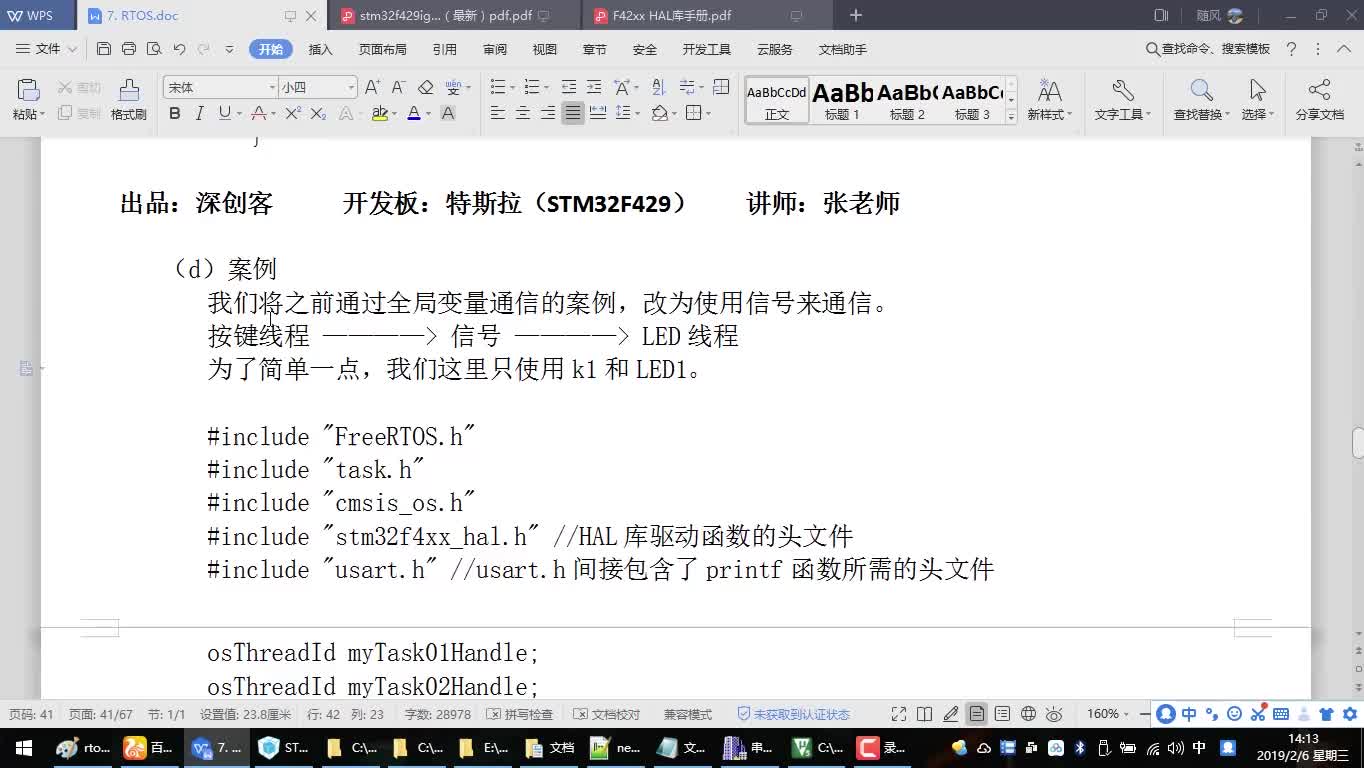Screen dimensions: 1364x768
Task: Clear formatting with the eraser icon
Action: 425,88
